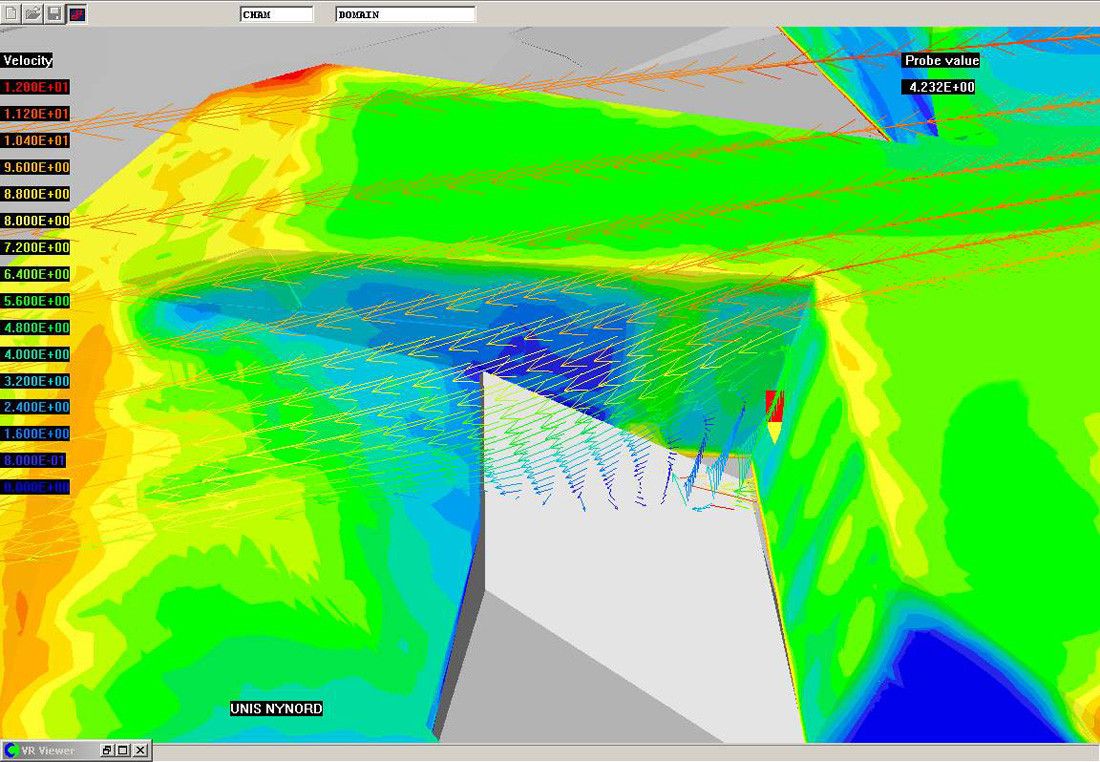Click the red and yellow probe marker

pyautogui.click(x=774, y=416)
